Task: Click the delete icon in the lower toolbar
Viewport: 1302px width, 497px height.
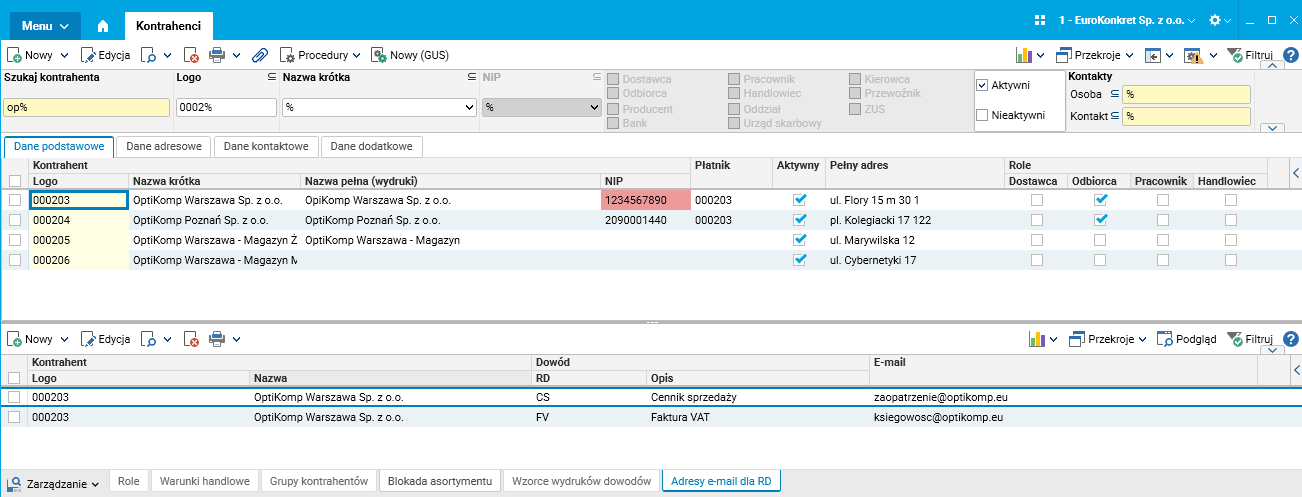Action: [191, 339]
